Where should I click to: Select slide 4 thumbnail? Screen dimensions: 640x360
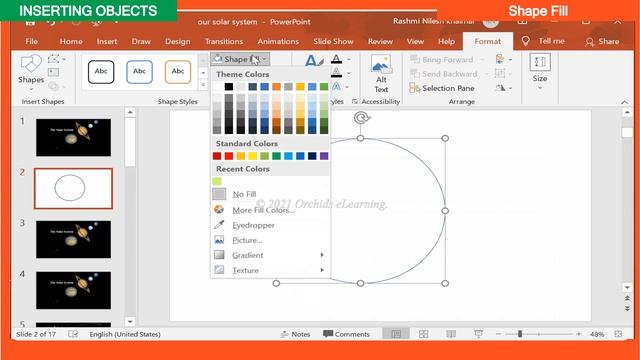point(73,290)
